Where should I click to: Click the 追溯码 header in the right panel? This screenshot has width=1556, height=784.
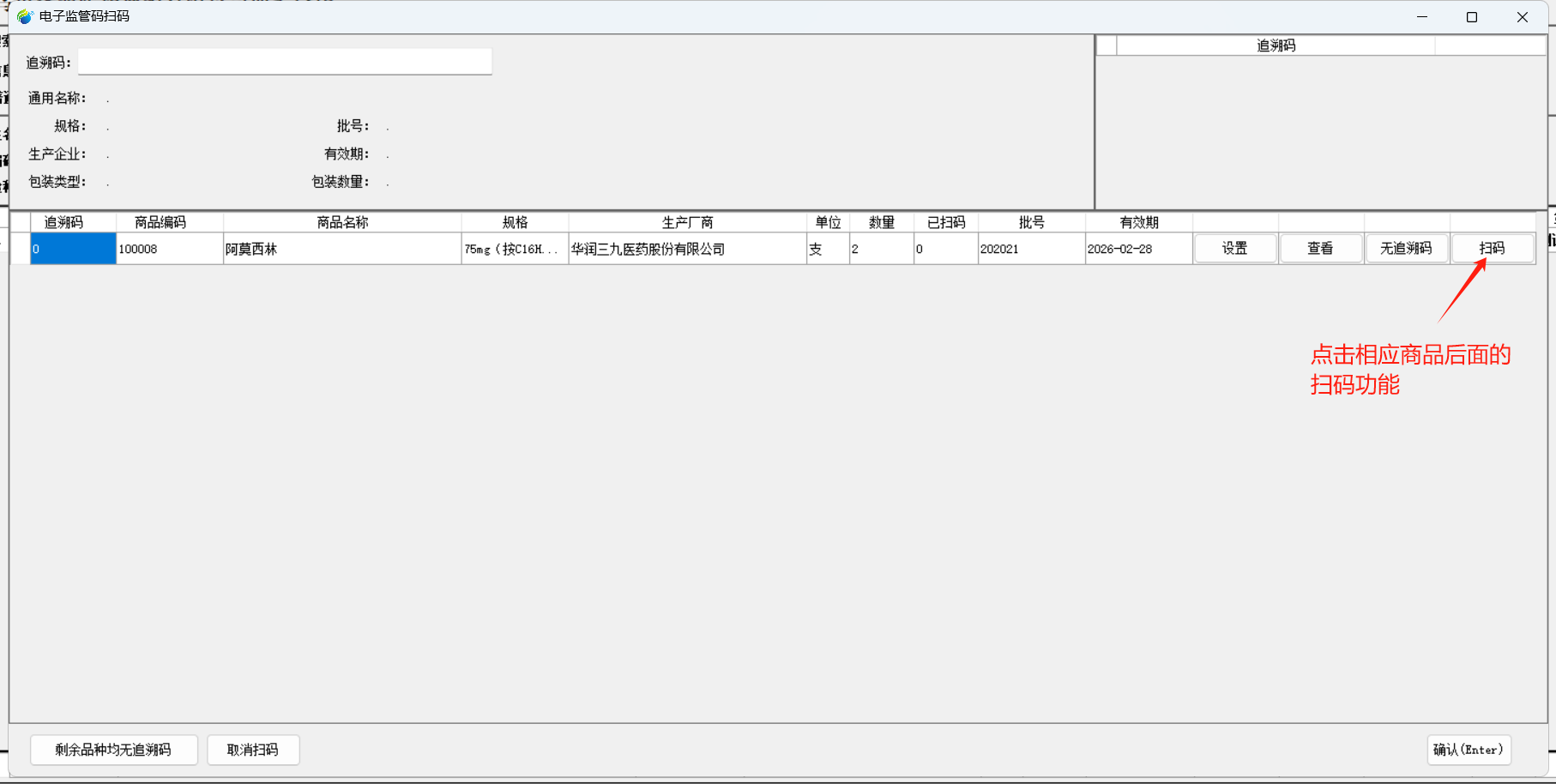1276,45
